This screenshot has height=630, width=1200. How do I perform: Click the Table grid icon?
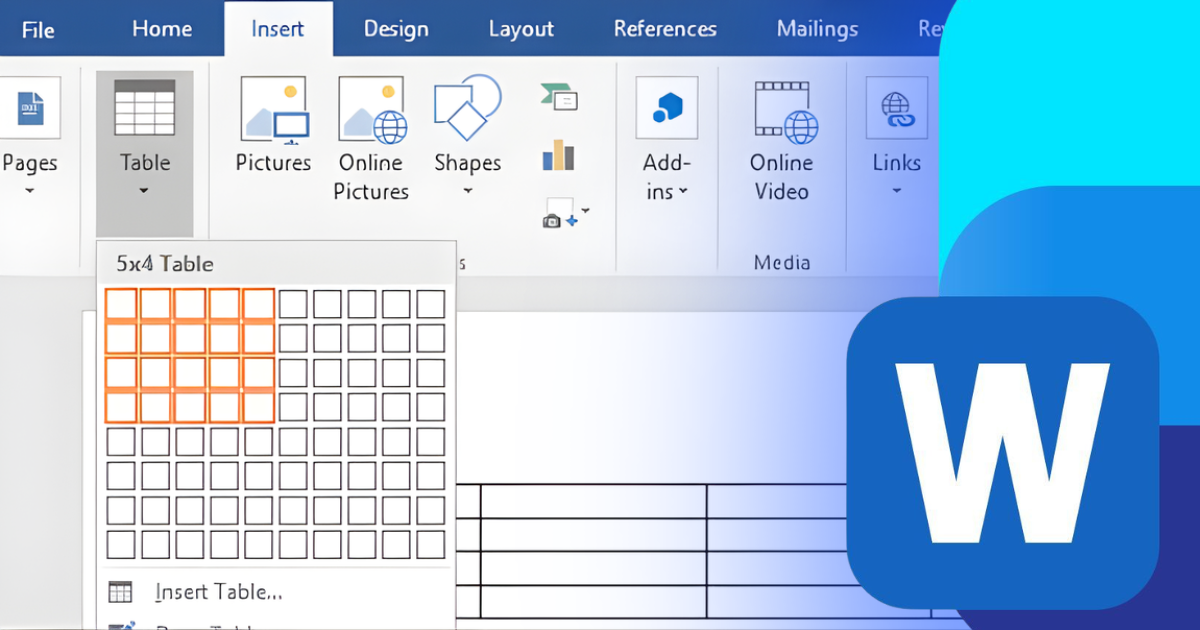coord(145,108)
